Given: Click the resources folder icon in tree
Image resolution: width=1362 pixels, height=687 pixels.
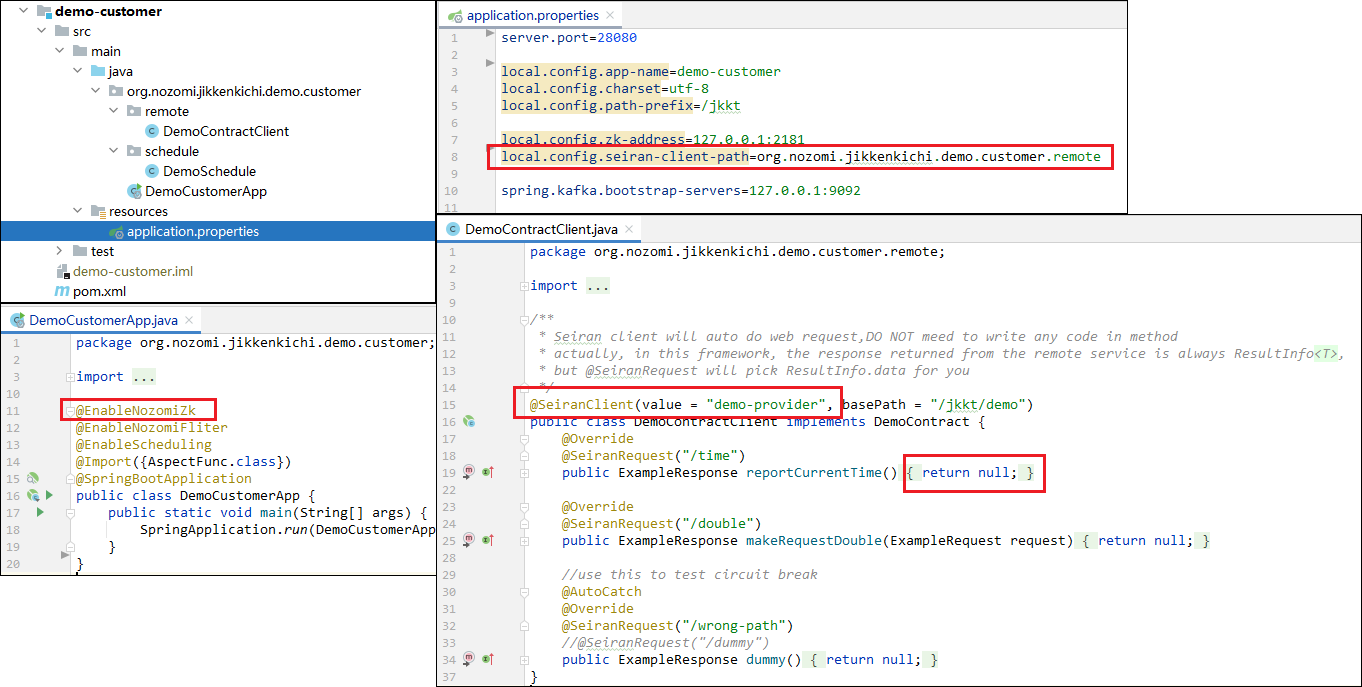Looking at the screenshot, I should pos(97,211).
